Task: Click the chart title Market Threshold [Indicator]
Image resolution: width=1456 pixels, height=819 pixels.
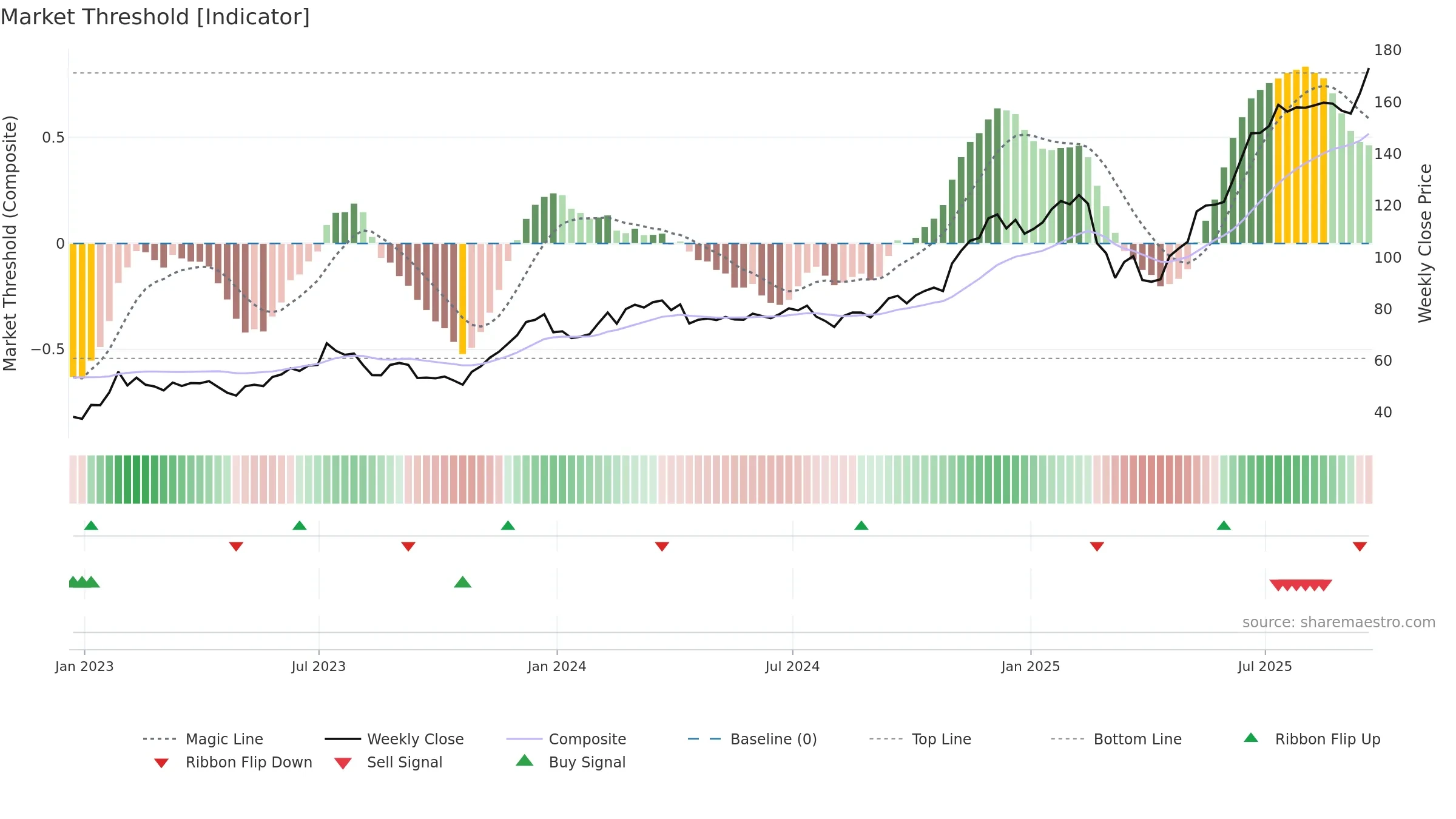Action: (x=155, y=17)
